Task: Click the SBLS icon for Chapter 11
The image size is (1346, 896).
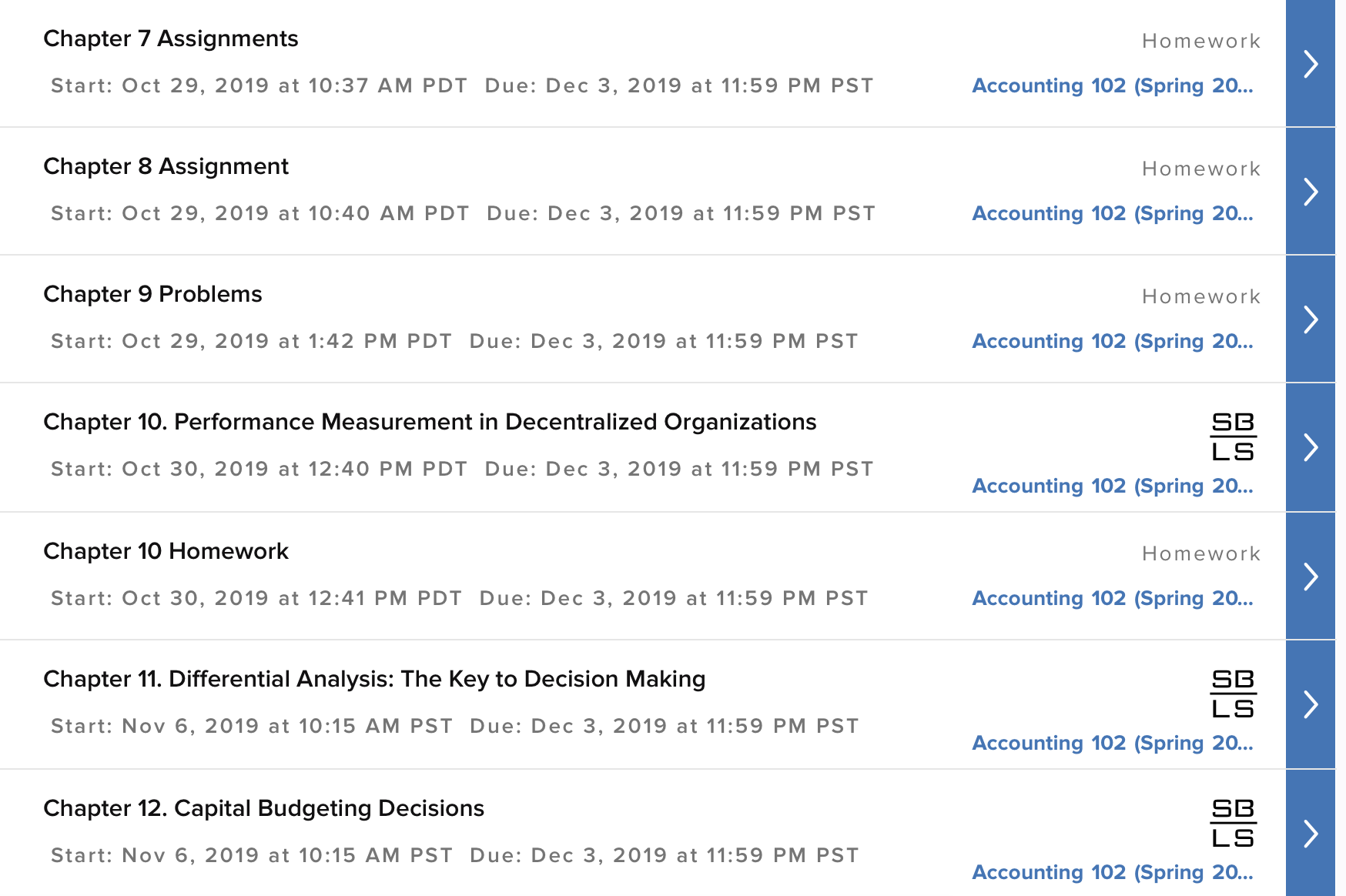Action: point(1233,694)
